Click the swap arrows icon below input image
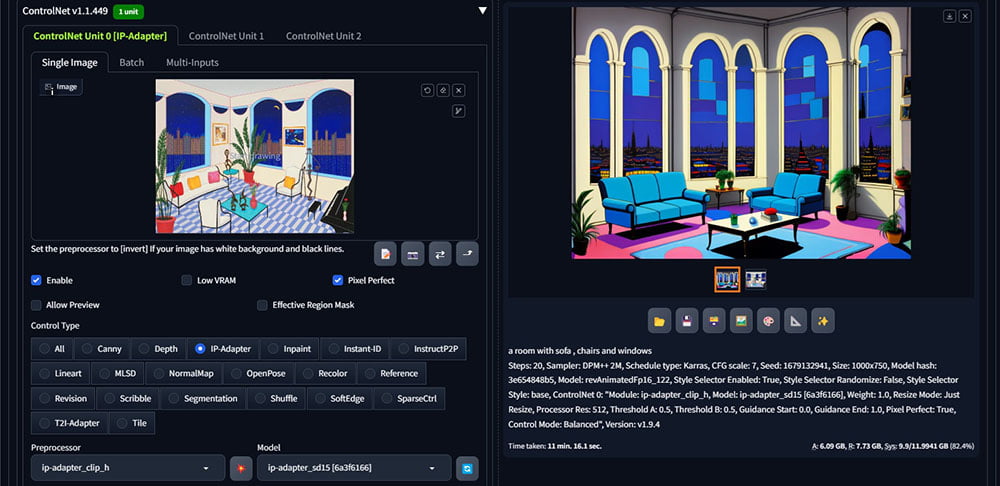The height and width of the screenshot is (486, 1000). coord(440,254)
